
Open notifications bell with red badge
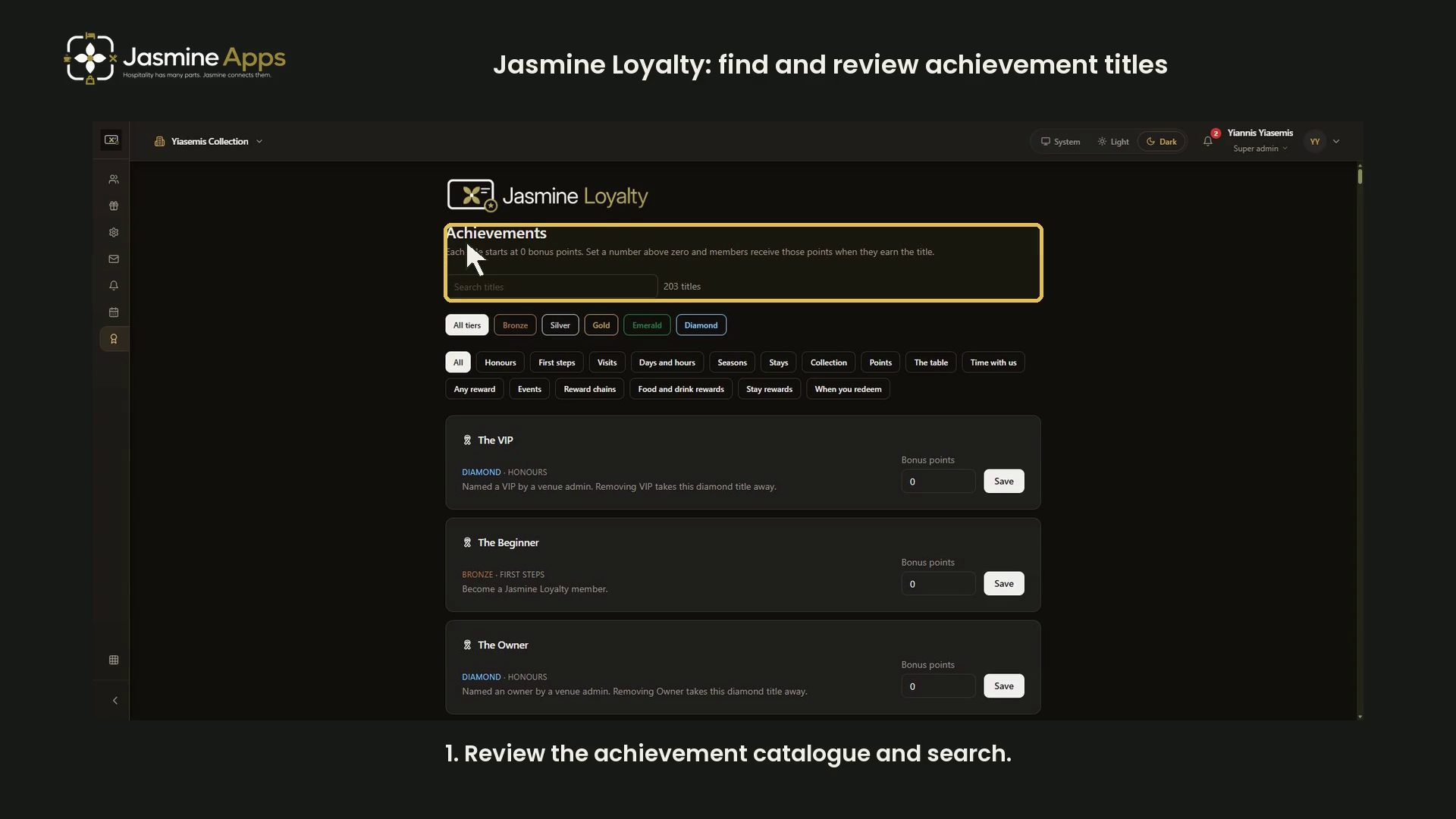pos(1208,141)
